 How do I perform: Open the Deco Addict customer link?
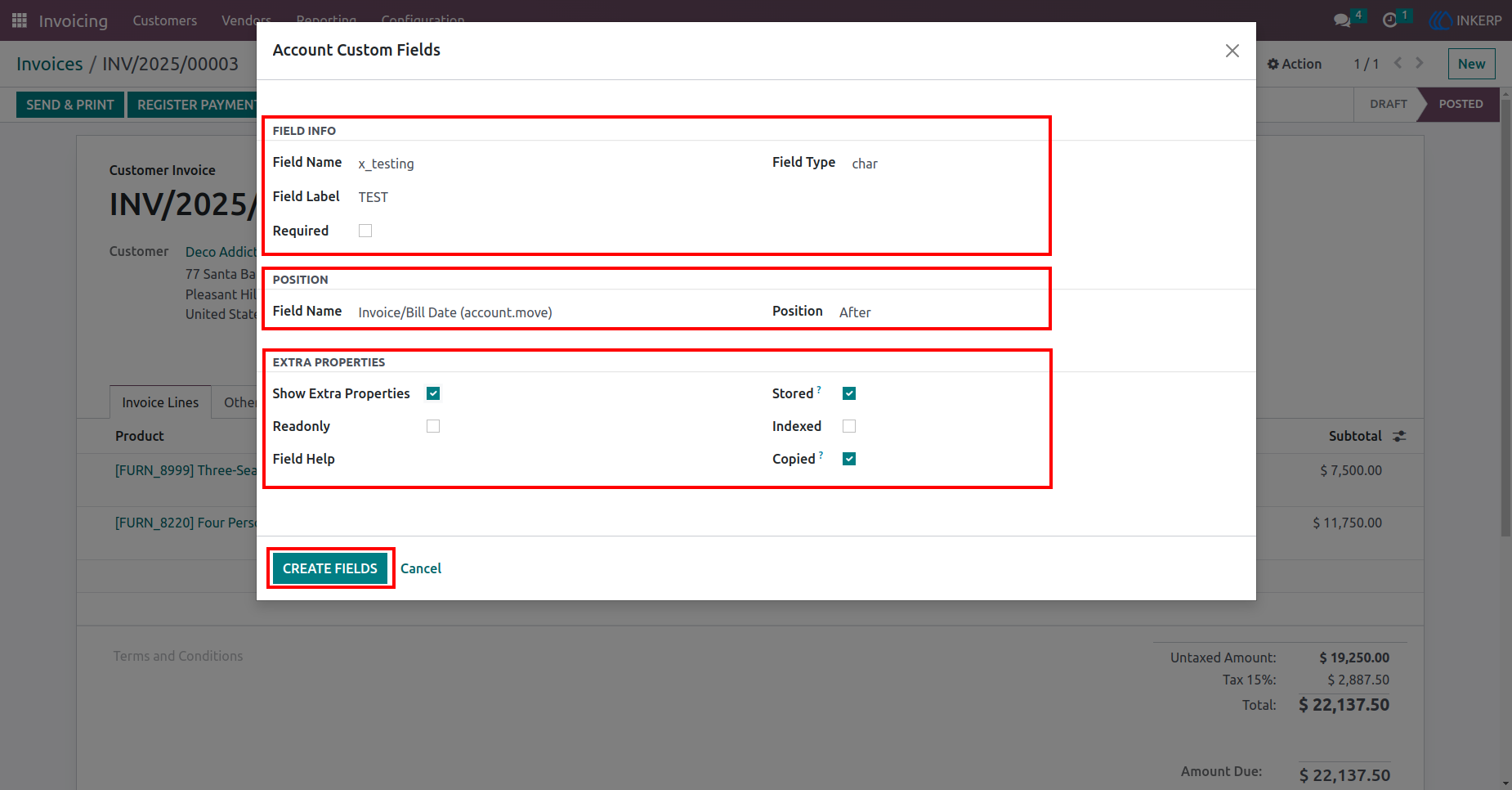click(221, 252)
